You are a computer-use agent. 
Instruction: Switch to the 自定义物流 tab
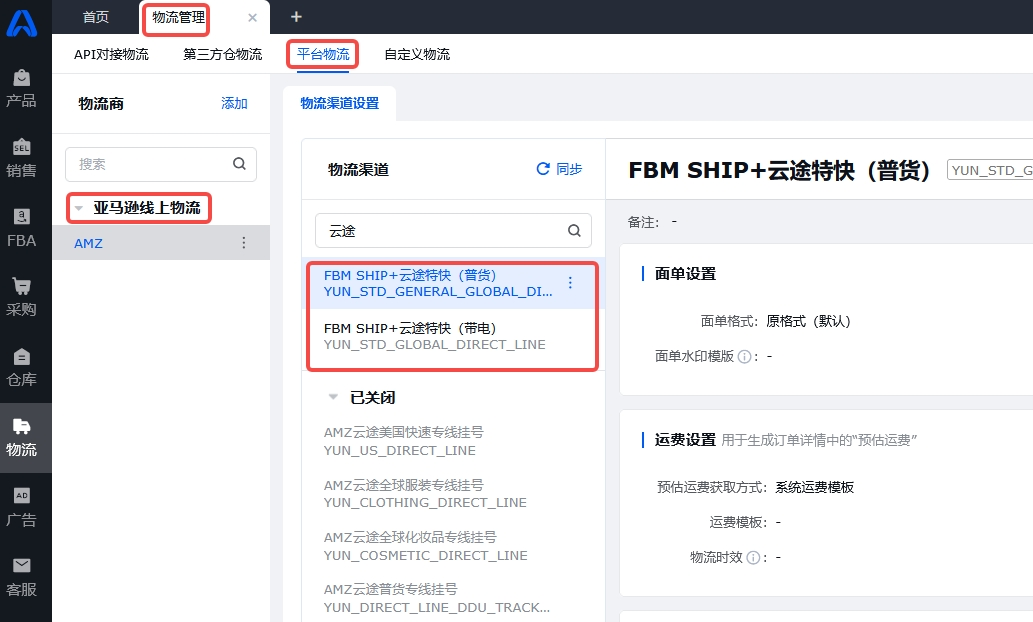click(416, 56)
